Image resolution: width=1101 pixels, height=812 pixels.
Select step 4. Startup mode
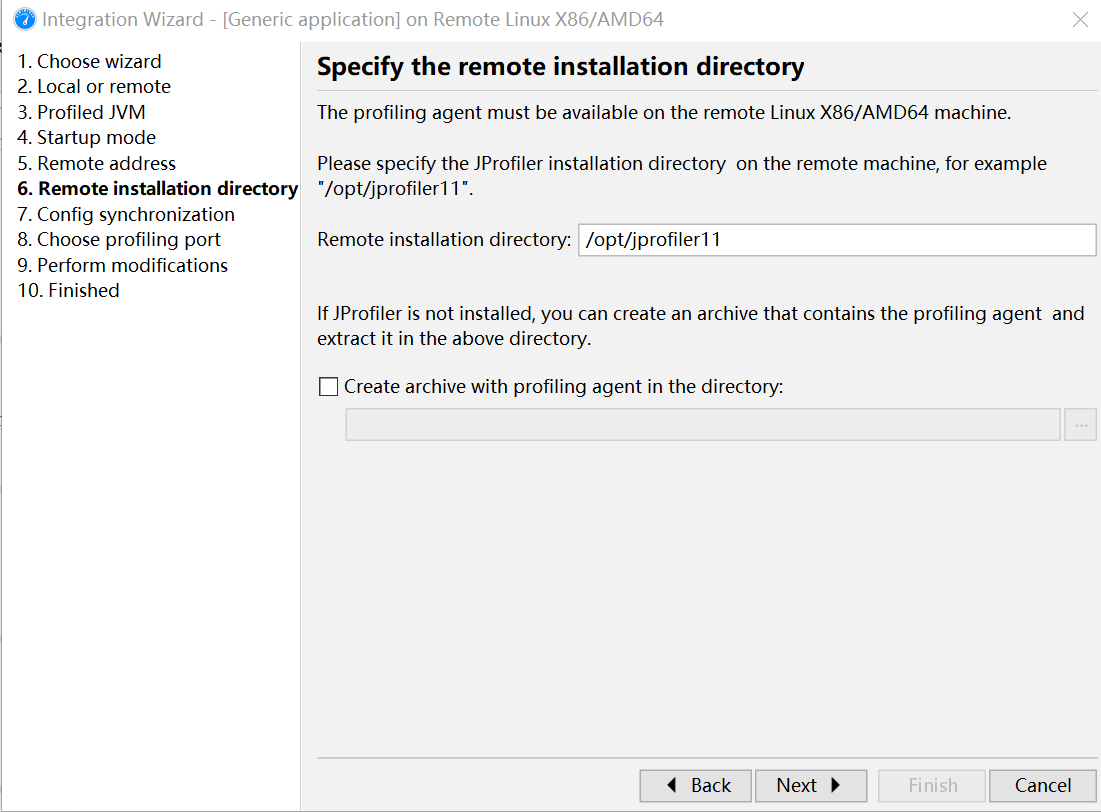(86, 138)
